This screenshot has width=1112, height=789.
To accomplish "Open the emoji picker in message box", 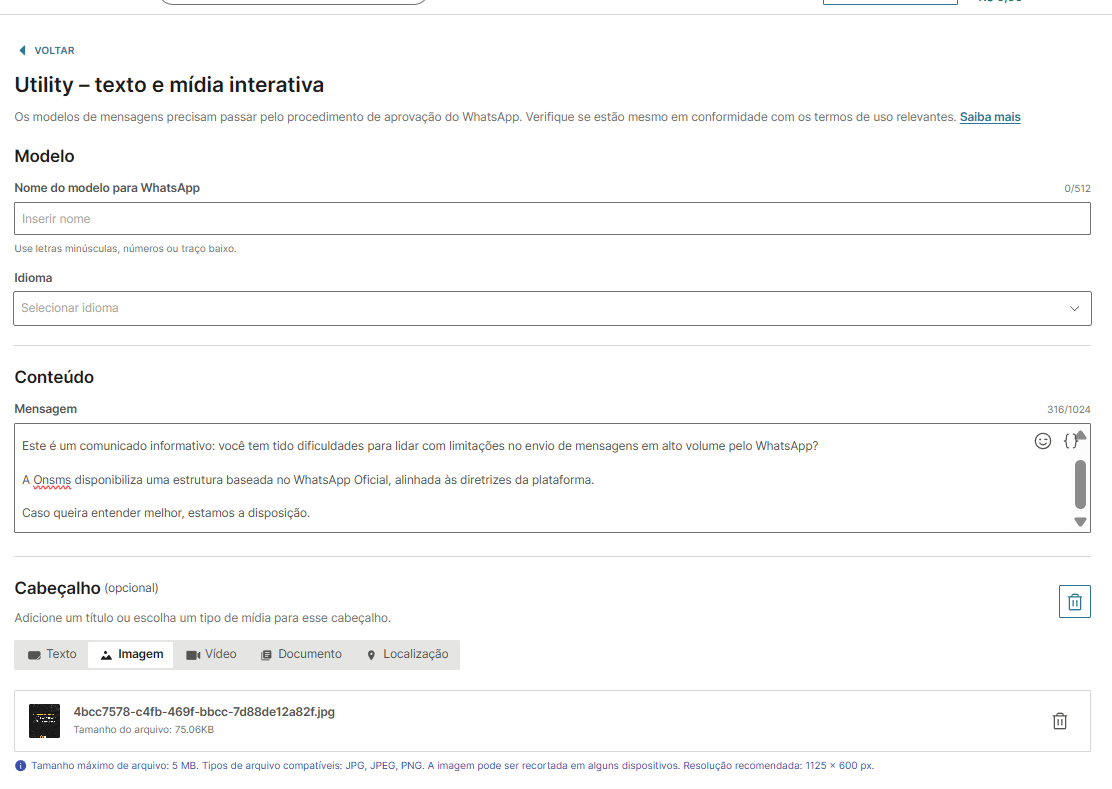I will coord(1043,441).
